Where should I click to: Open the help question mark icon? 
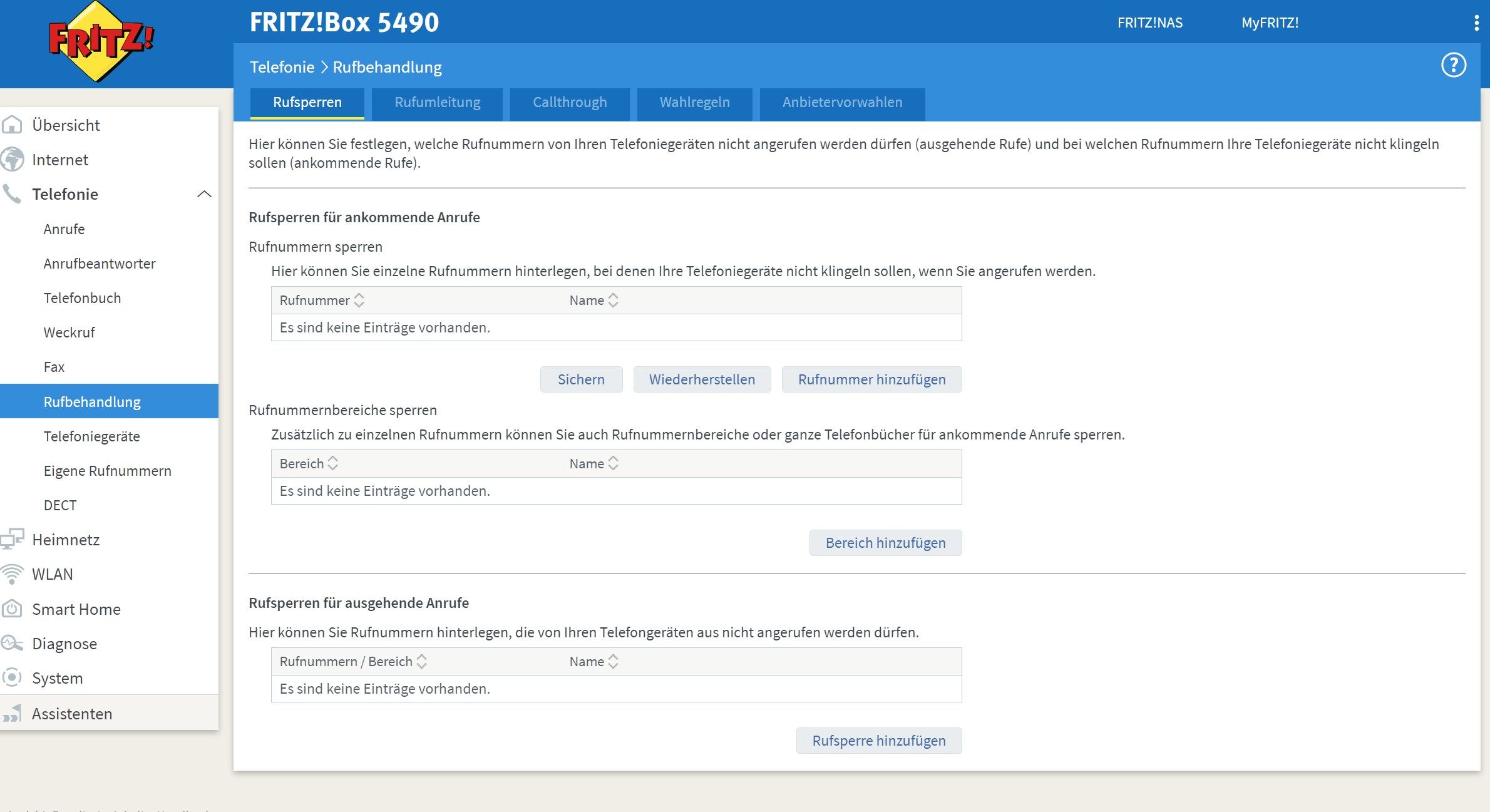coord(1453,65)
